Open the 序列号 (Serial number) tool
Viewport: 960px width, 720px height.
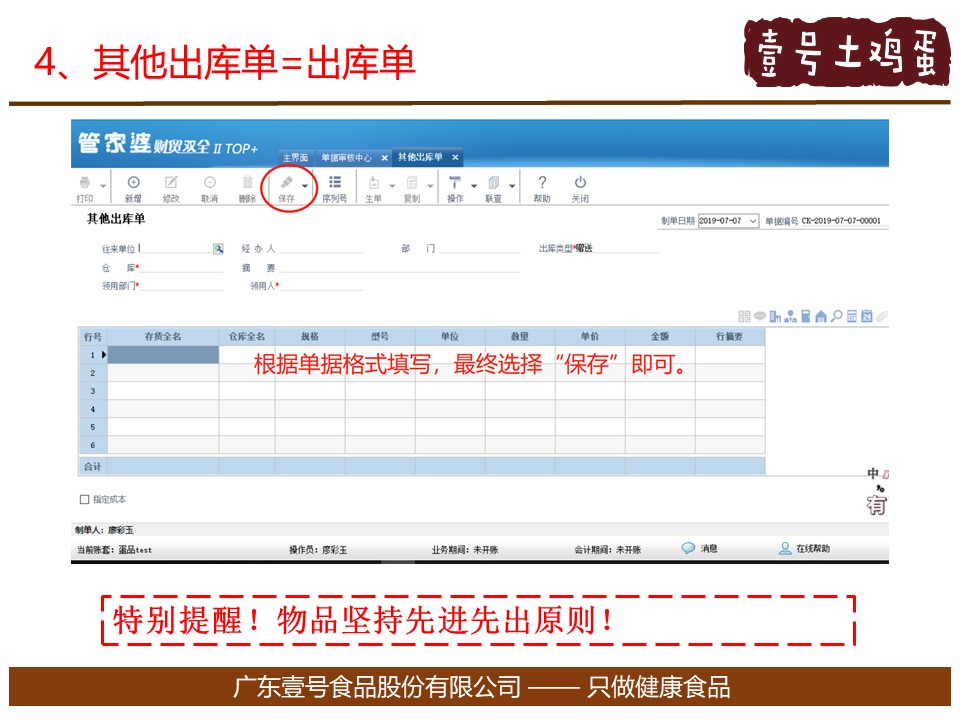[335, 184]
